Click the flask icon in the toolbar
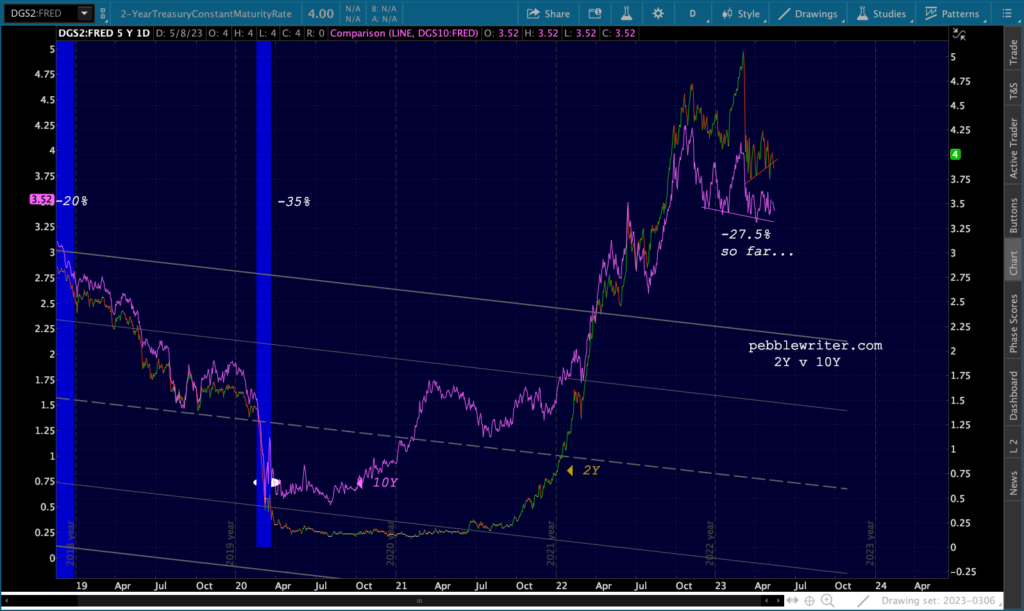The height and width of the screenshot is (611, 1024). [x=626, y=14]
